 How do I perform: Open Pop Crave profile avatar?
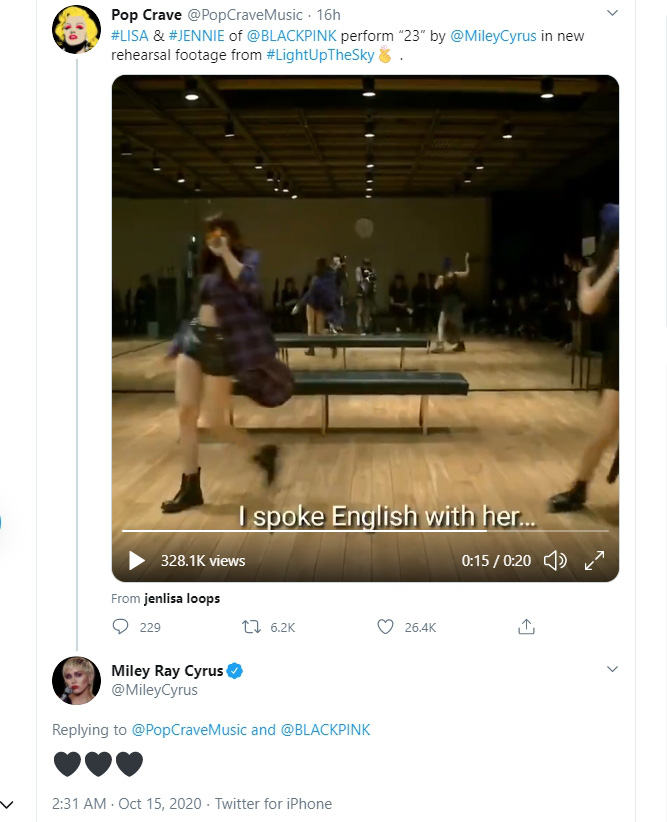77,30
